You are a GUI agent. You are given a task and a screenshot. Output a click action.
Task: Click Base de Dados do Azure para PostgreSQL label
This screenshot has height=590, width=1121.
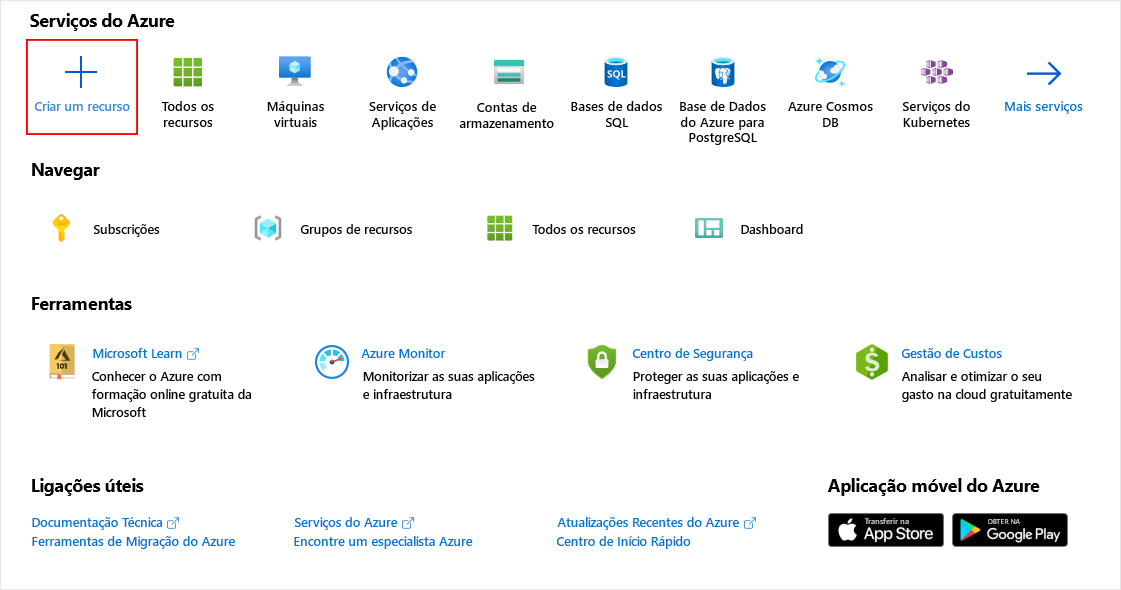[722, 122]
